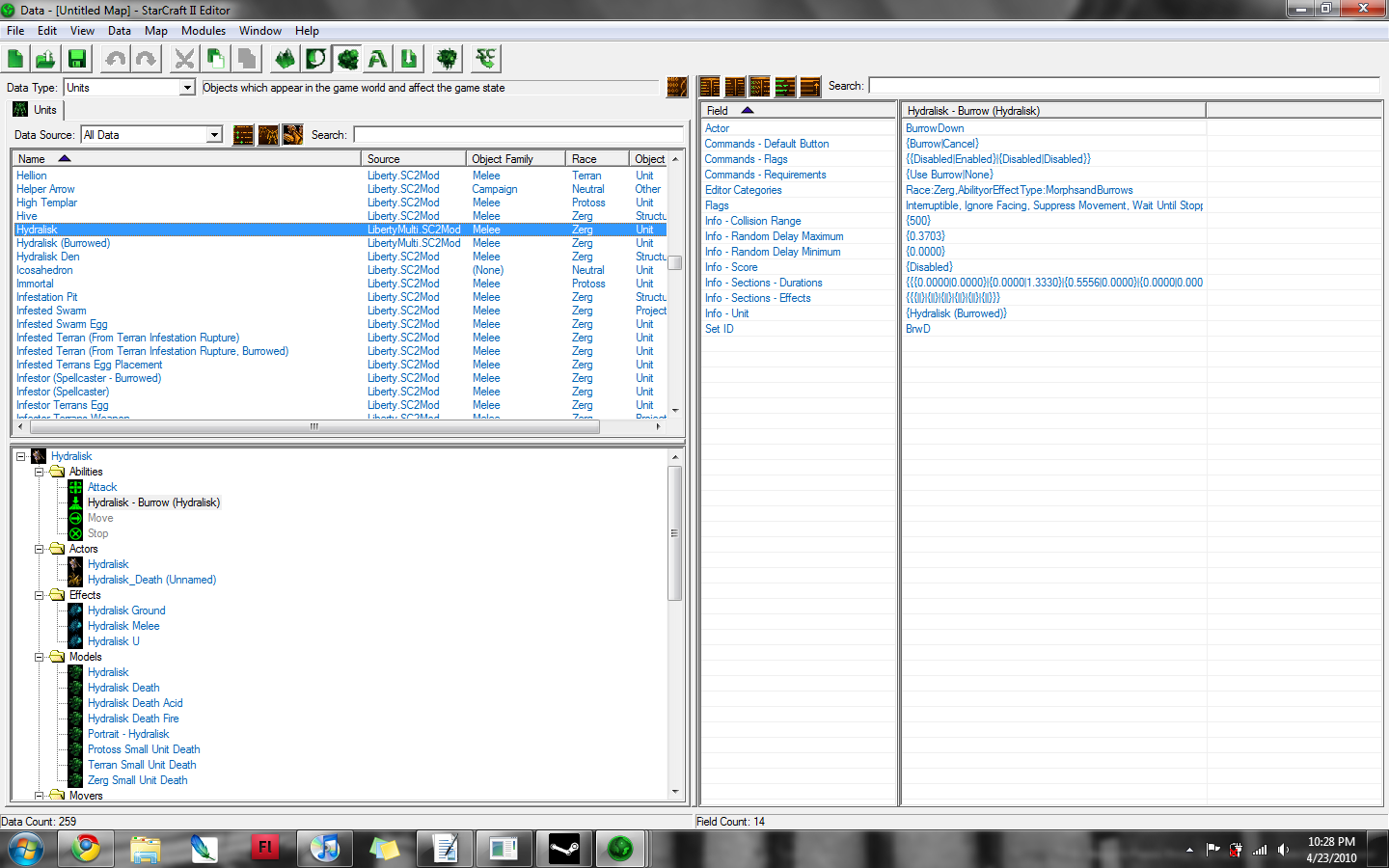The image size is (1389, 868).
Task: Select the Hydralisk Ground effect
Action: point(126,610)
